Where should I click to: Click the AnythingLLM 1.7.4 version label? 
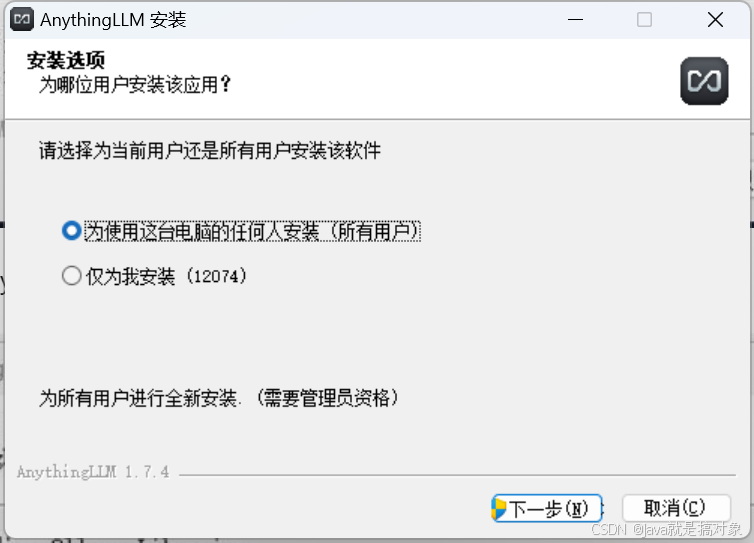93,472
